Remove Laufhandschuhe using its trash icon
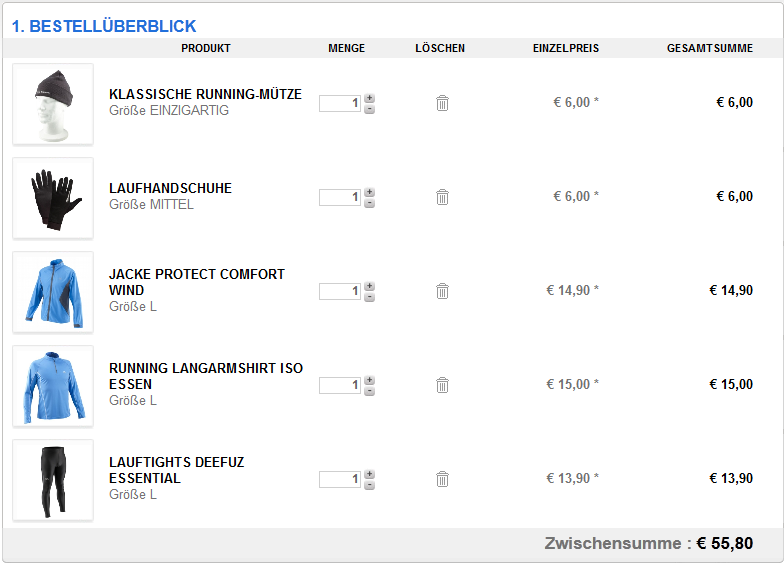784x567 pixels. (x=442, y=197)
